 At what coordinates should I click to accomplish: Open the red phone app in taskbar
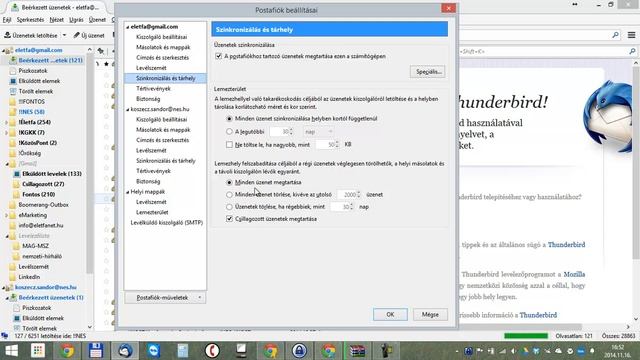(x=212, y=351)
